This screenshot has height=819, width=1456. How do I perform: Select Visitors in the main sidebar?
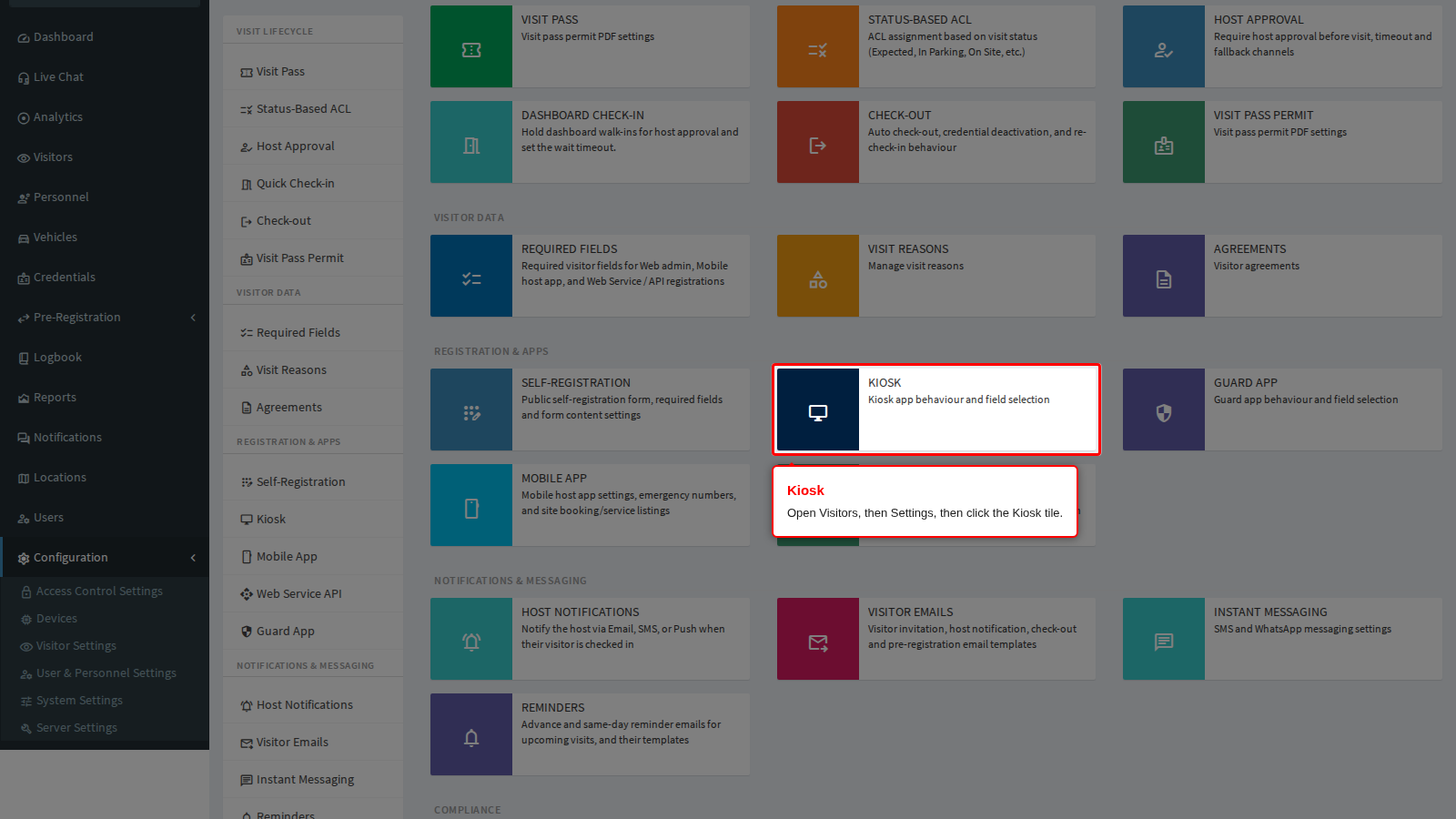tap(105, 157)
